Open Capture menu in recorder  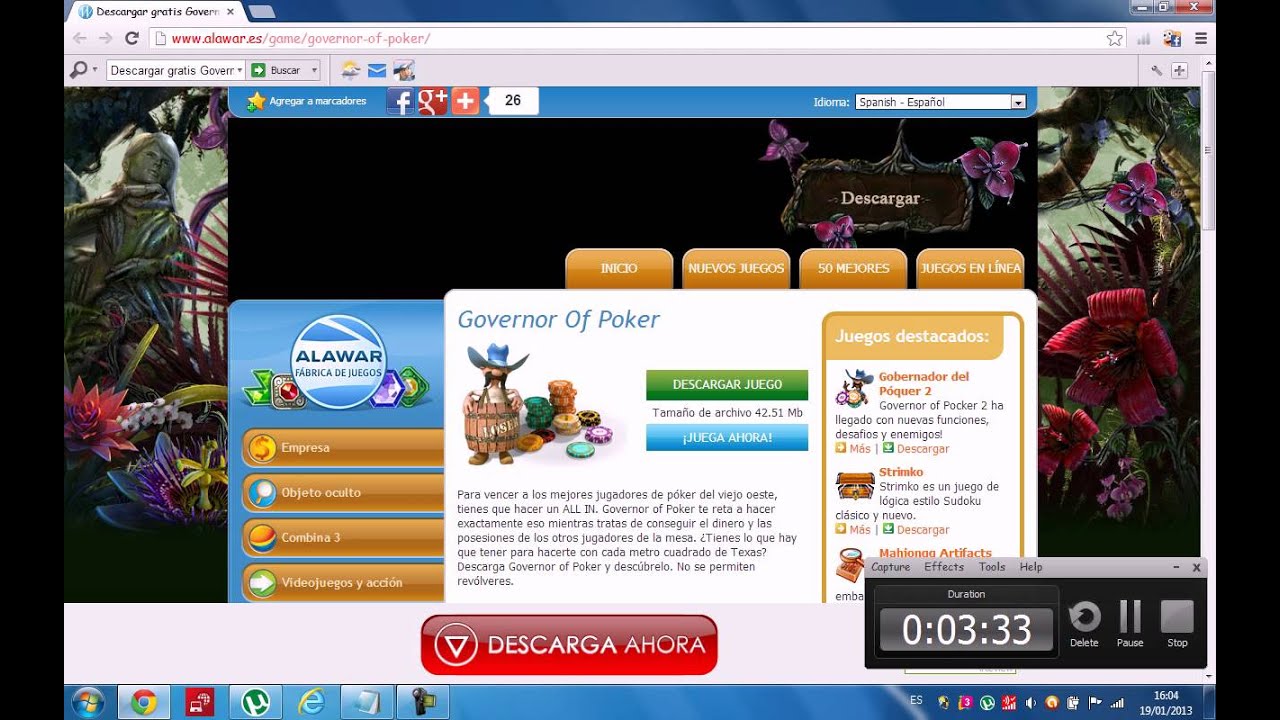890,567
